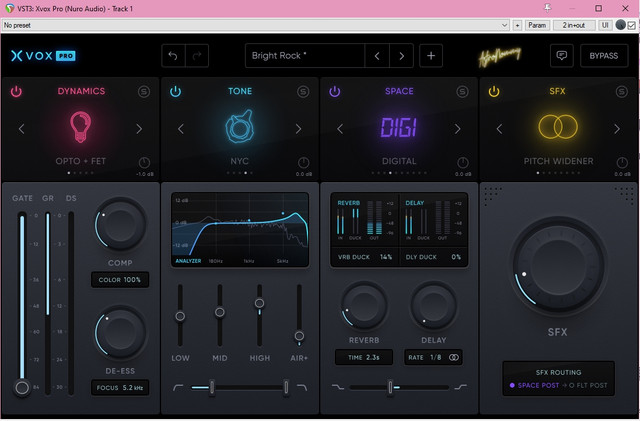Image resolution: width=640 pixels, height=421 pixels.
Task: Click the COMP knob
Action: pos(120,224)
